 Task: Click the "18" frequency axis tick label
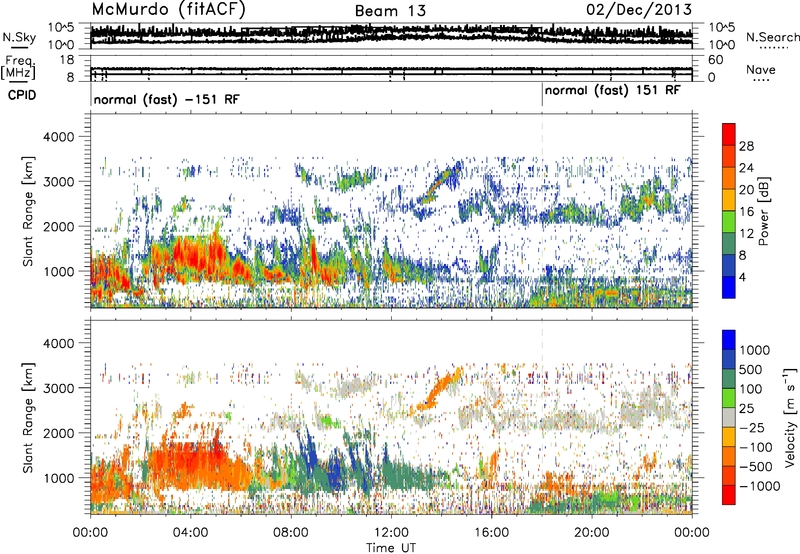tap(67, 60)
